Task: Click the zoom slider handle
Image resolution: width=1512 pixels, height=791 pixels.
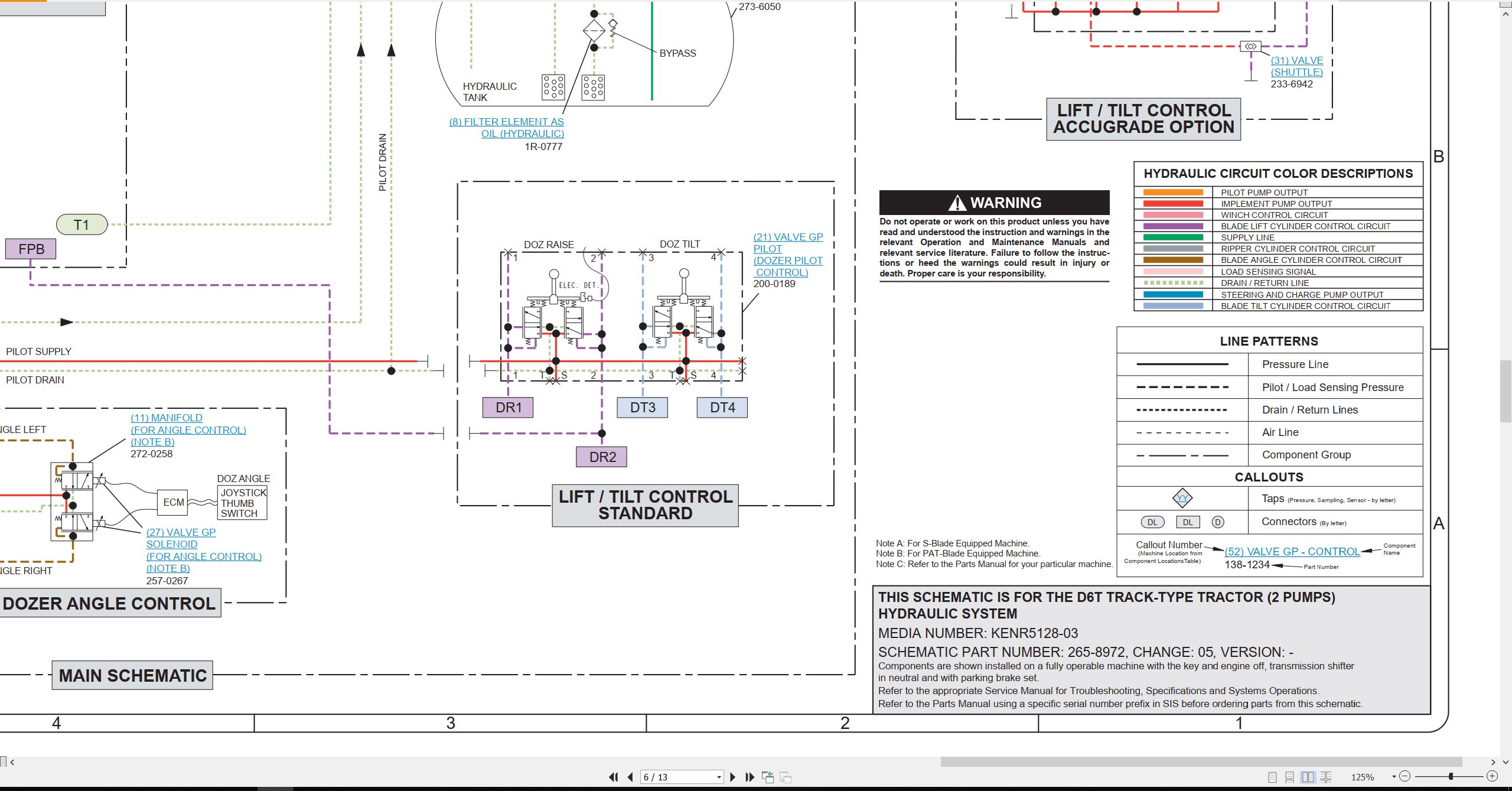Action: click(1451, 776)
